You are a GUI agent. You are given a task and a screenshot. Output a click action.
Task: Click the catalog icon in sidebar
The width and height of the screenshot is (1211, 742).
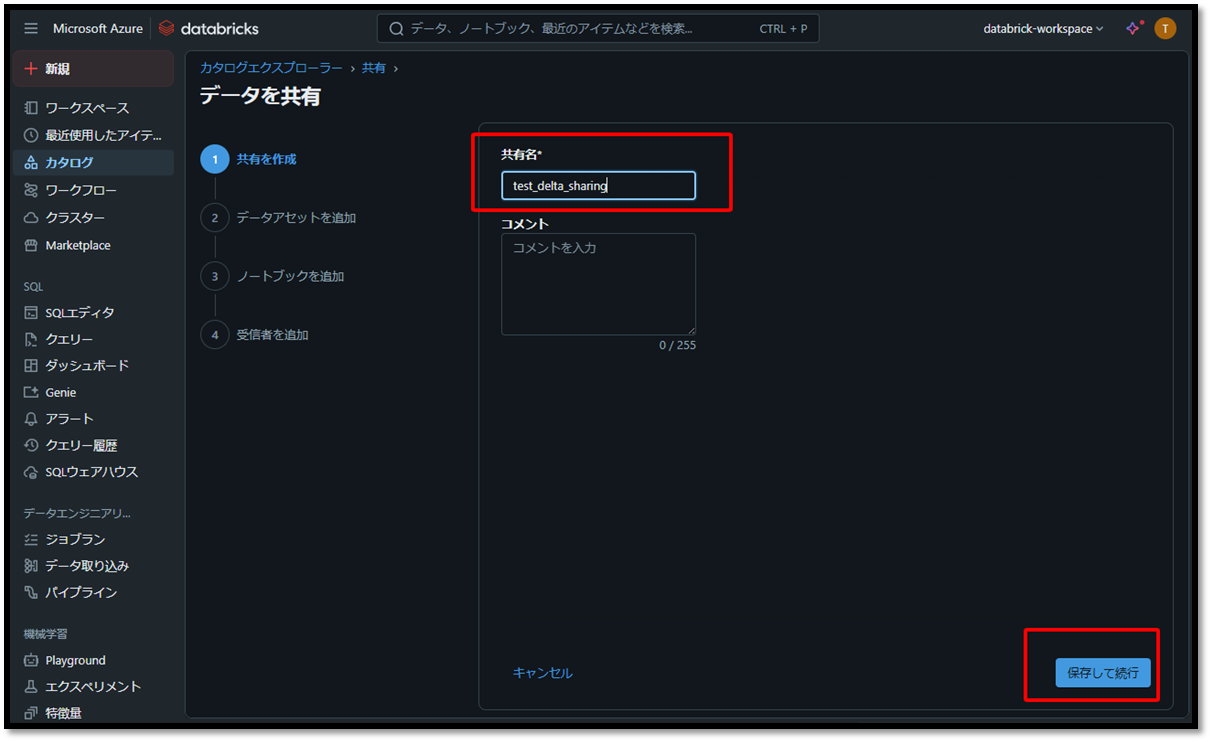[x=31, y=162]
